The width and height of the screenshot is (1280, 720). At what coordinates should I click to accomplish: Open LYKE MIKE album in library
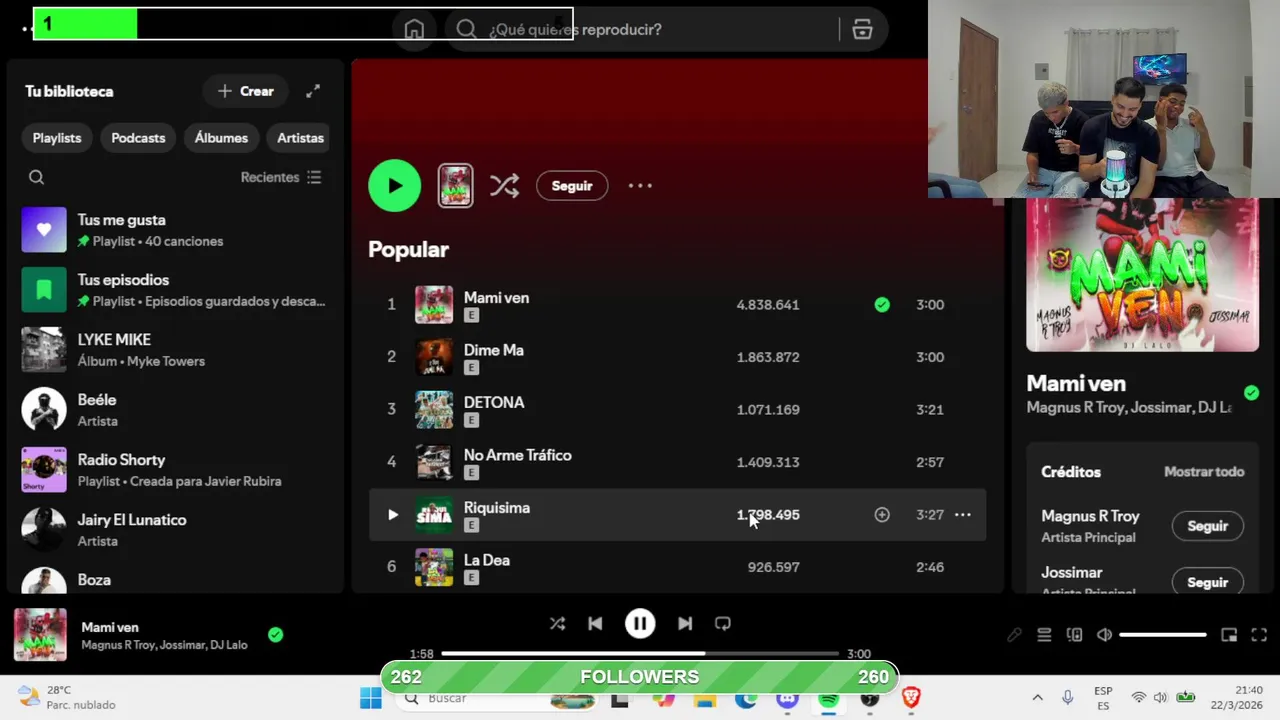(x=176, y=350)
